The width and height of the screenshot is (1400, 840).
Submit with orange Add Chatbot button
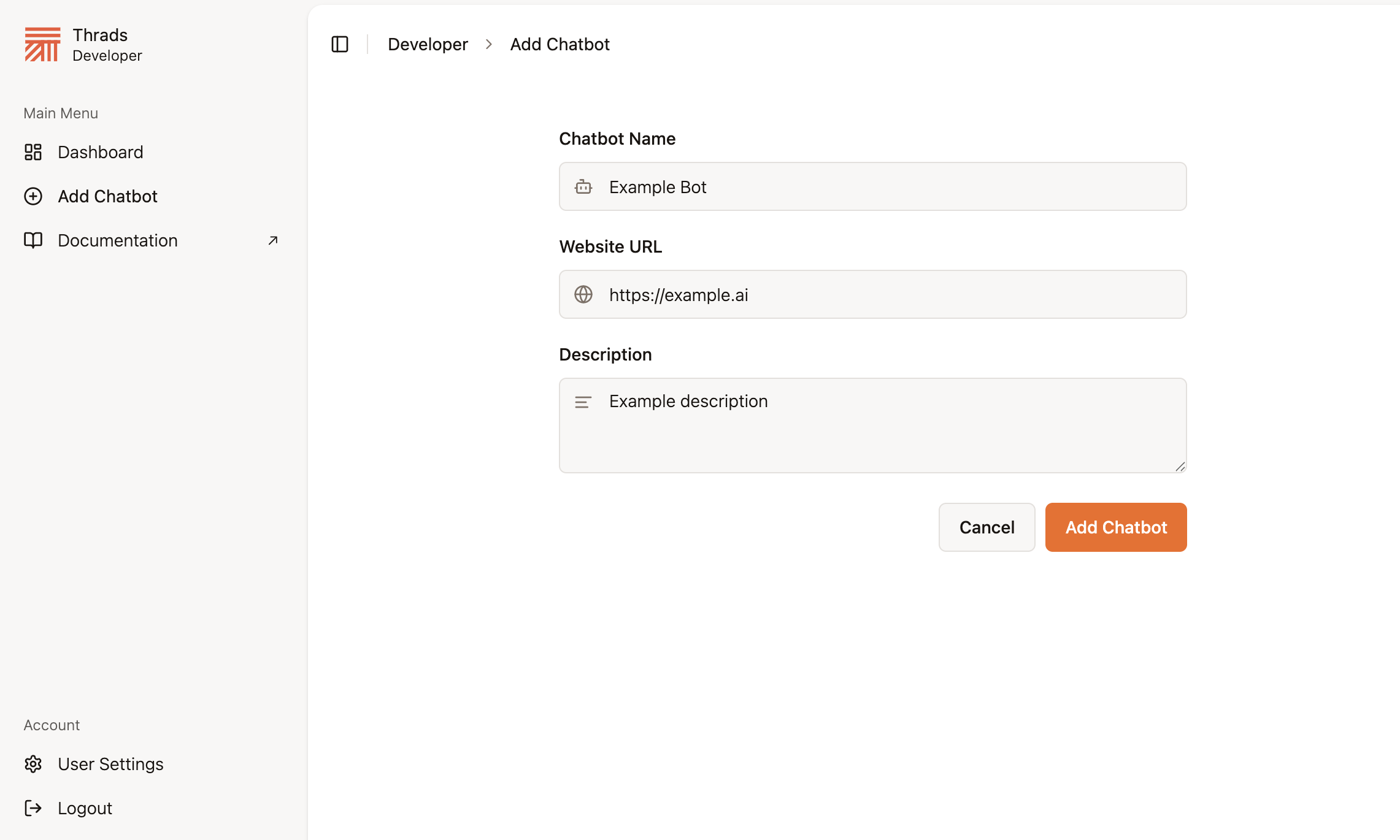click(x=1116, y=527)
